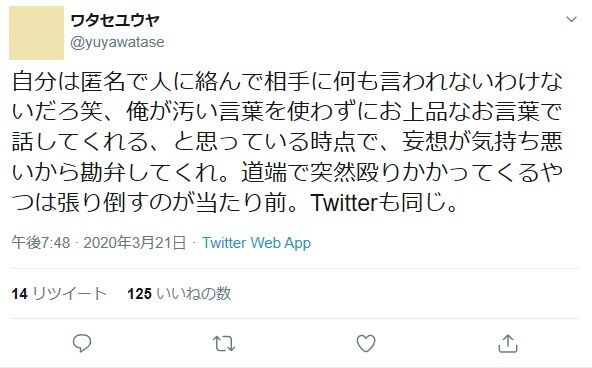Open the いいねの数 label list
Screen dimensions: 592x368
(193, 294)
